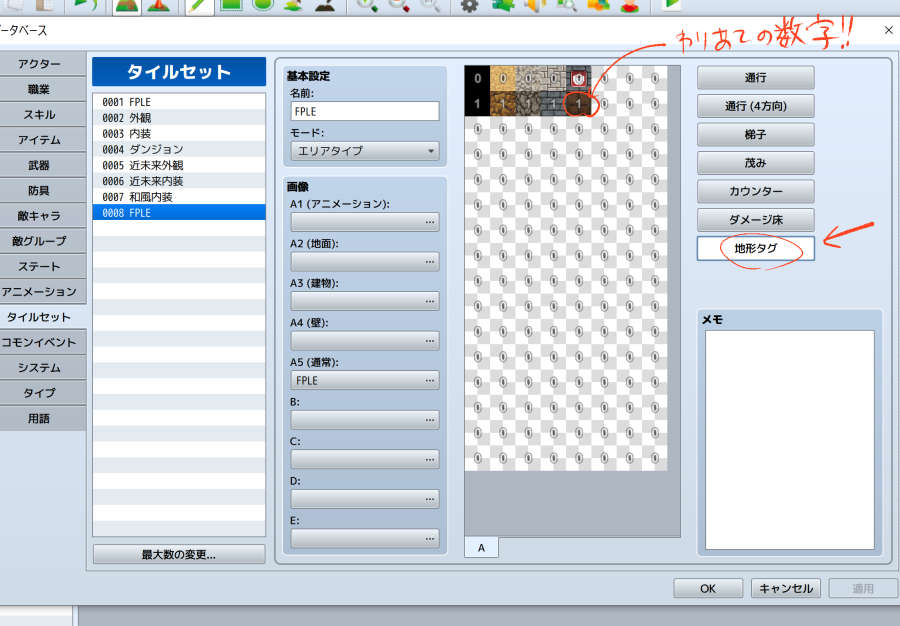The width and height of the screenshot is (900, 626).
Task: Browse image for E slot
Action: [x=365, y=538]
